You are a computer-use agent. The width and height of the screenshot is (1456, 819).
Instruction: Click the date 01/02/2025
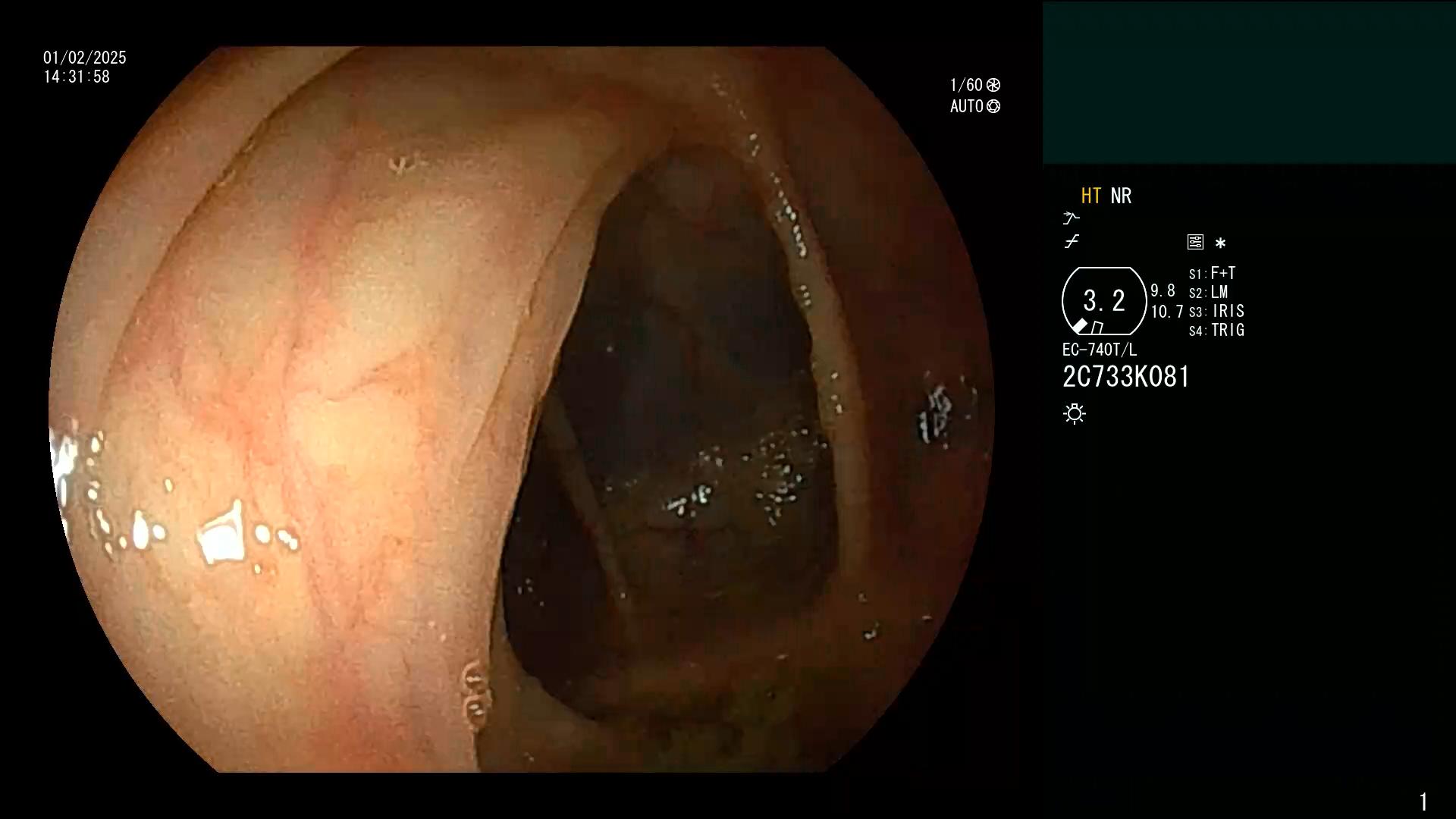85,58
